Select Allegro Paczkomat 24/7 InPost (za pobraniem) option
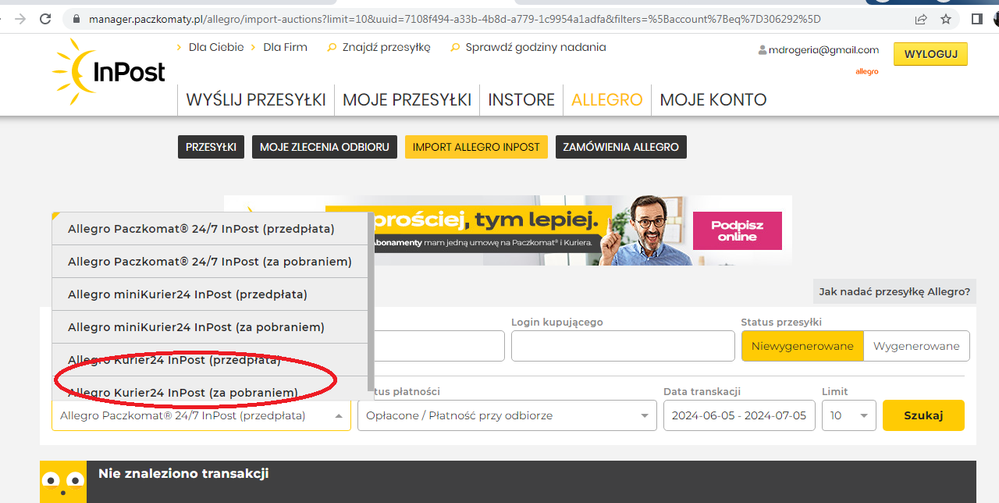Image resolution: width=999 pixels, height=503 pixels. point(210,261)
